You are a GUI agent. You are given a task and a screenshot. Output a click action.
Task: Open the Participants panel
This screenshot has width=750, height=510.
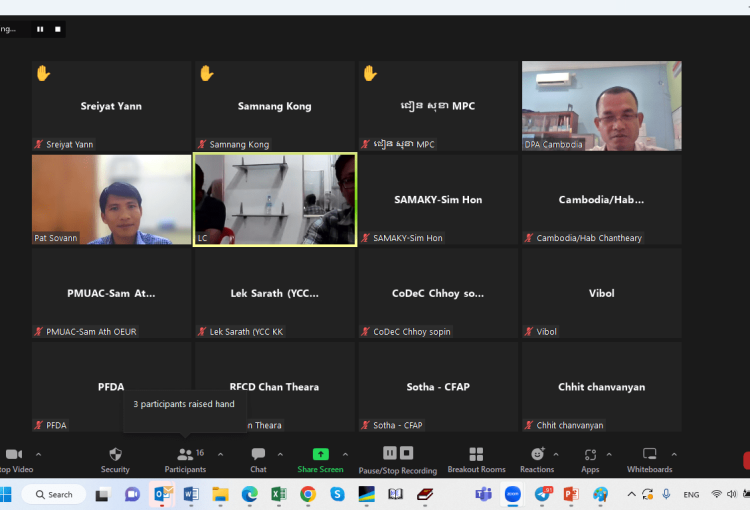(185, 459)
